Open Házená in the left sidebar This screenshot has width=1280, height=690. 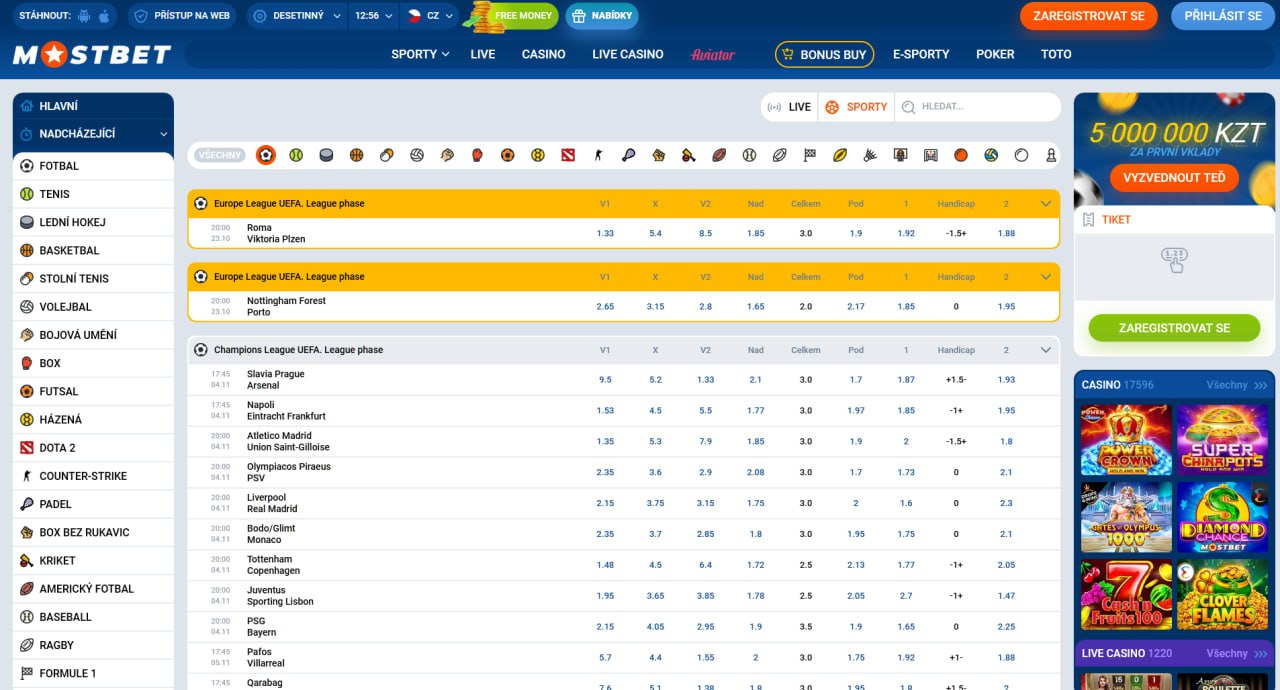point(93,419)
